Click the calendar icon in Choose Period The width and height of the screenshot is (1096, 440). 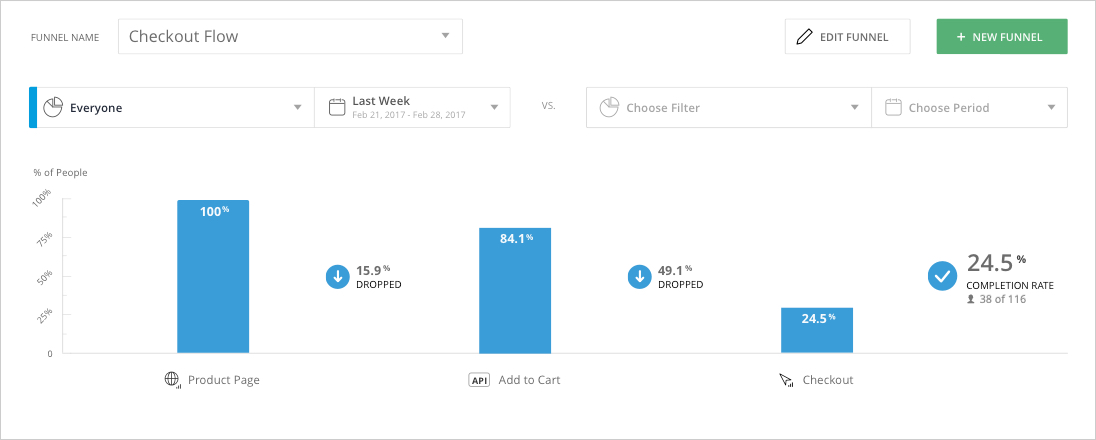pyautogui.click(x=893, y=107)
